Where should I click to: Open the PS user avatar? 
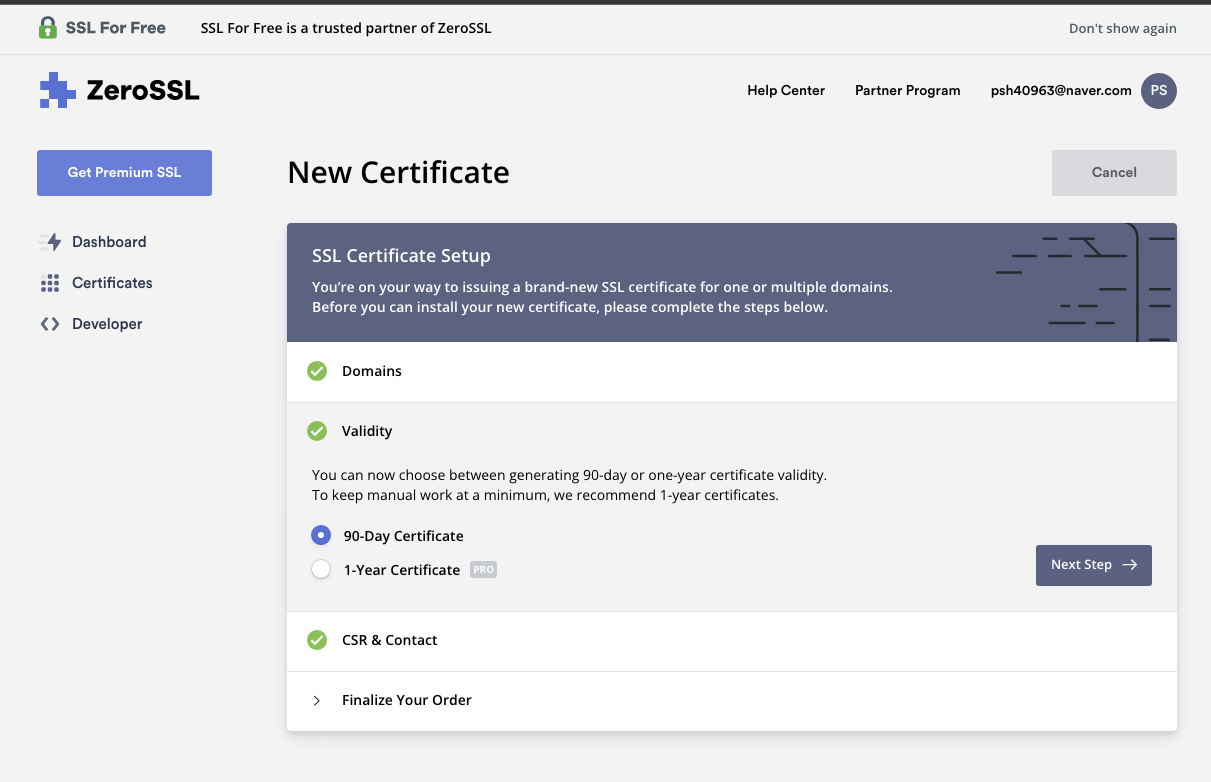[1159, 91]
